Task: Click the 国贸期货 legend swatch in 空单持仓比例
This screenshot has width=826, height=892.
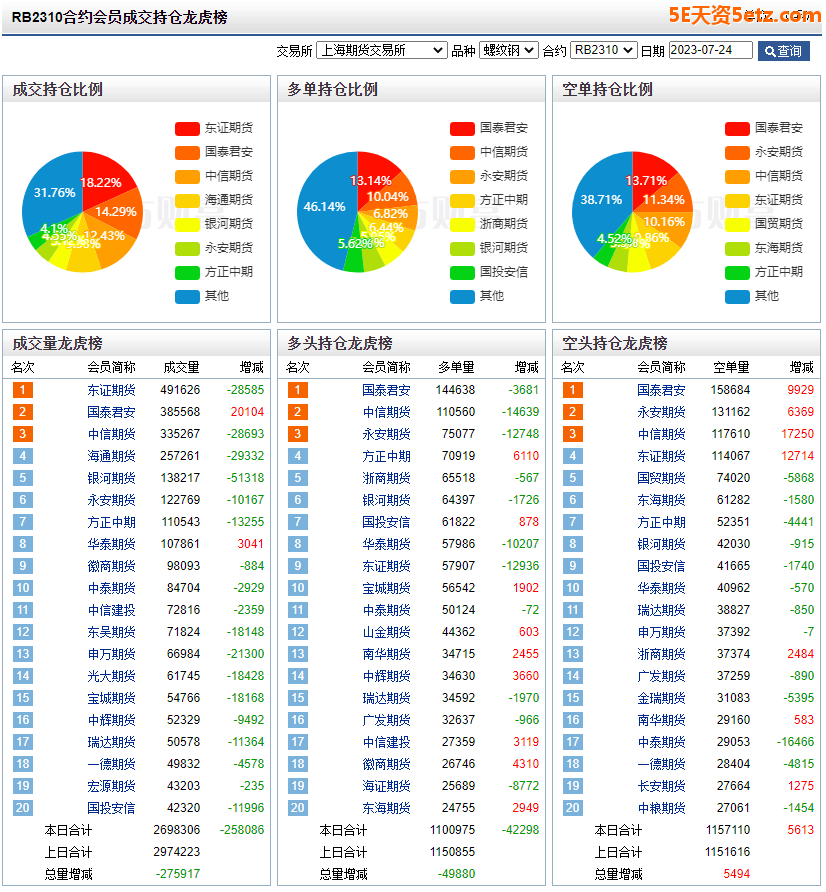Action: tap(737, 224)
